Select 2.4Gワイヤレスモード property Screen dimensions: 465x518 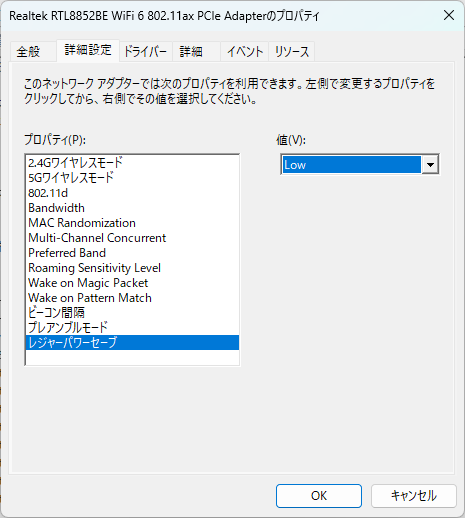tap(132, 163)
